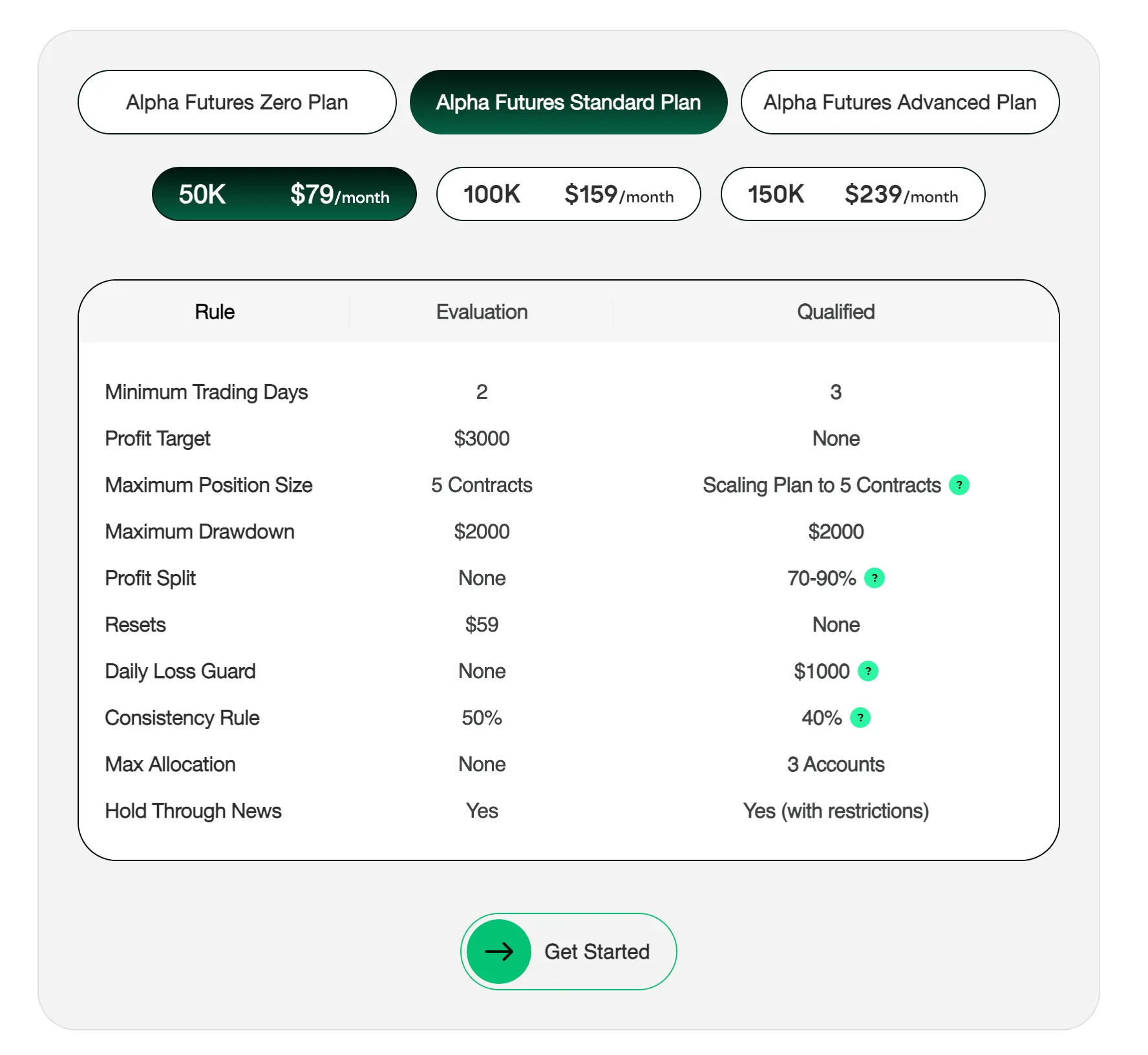Click the Qualified column header
This screenshot has width=1148, height=1055.
[836, 312]
